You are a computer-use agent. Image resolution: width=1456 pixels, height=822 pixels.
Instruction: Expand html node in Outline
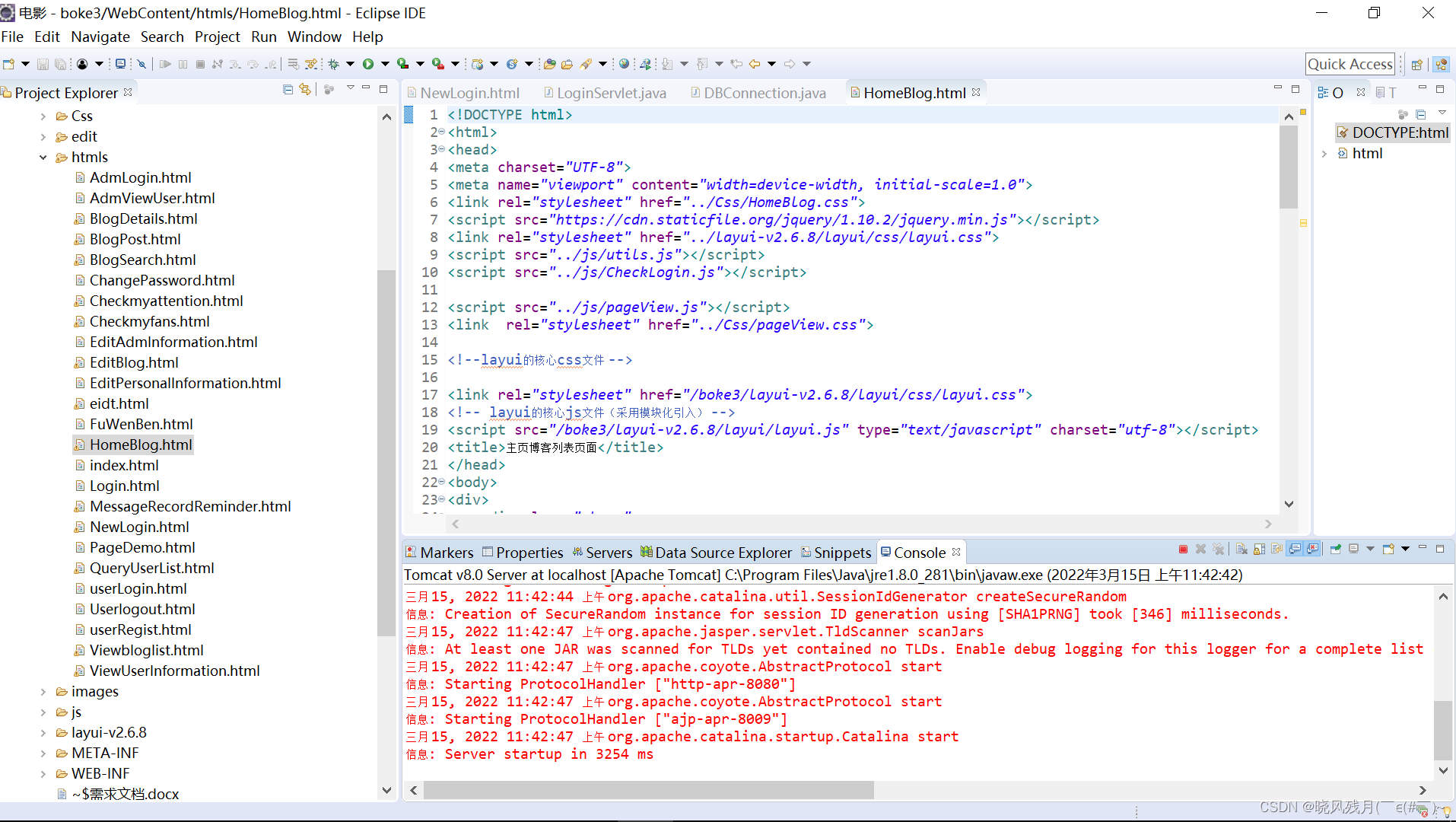[1324, 154]
